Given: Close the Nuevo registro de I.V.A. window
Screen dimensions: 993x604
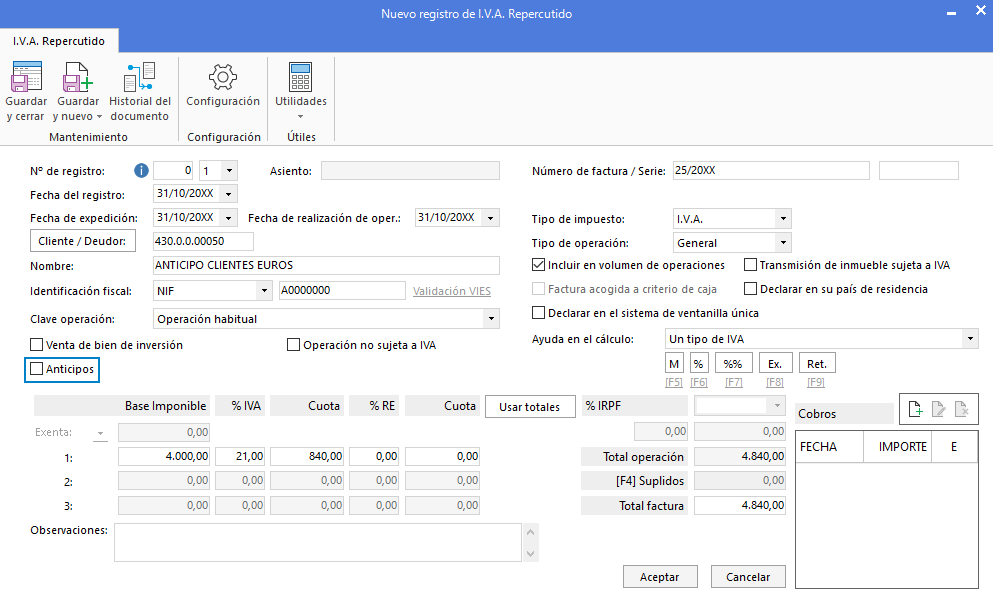Looking at the screenshot, I should tap(980, 11).
